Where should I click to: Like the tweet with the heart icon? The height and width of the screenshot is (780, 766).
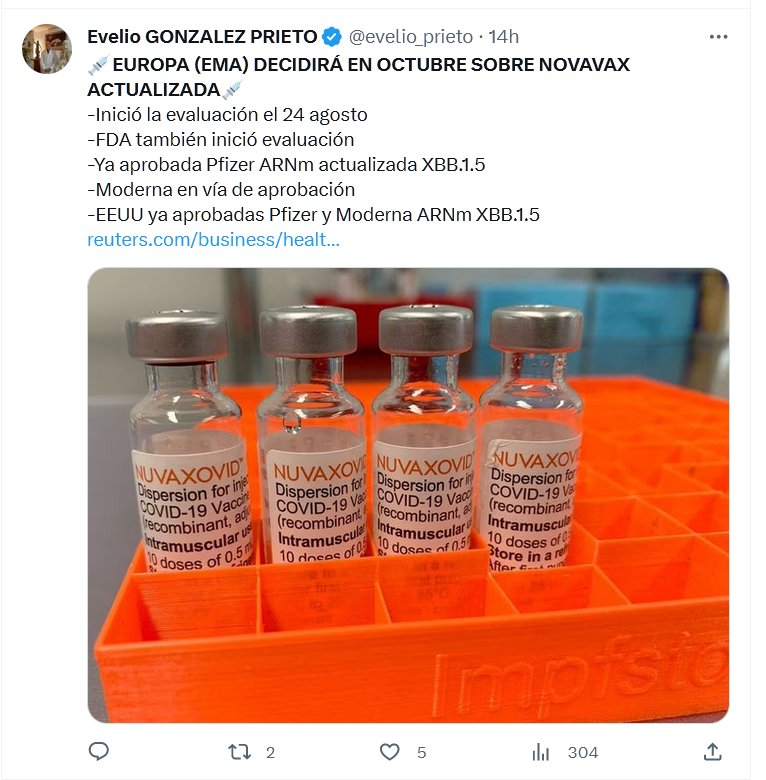click(x=389, y=752)
